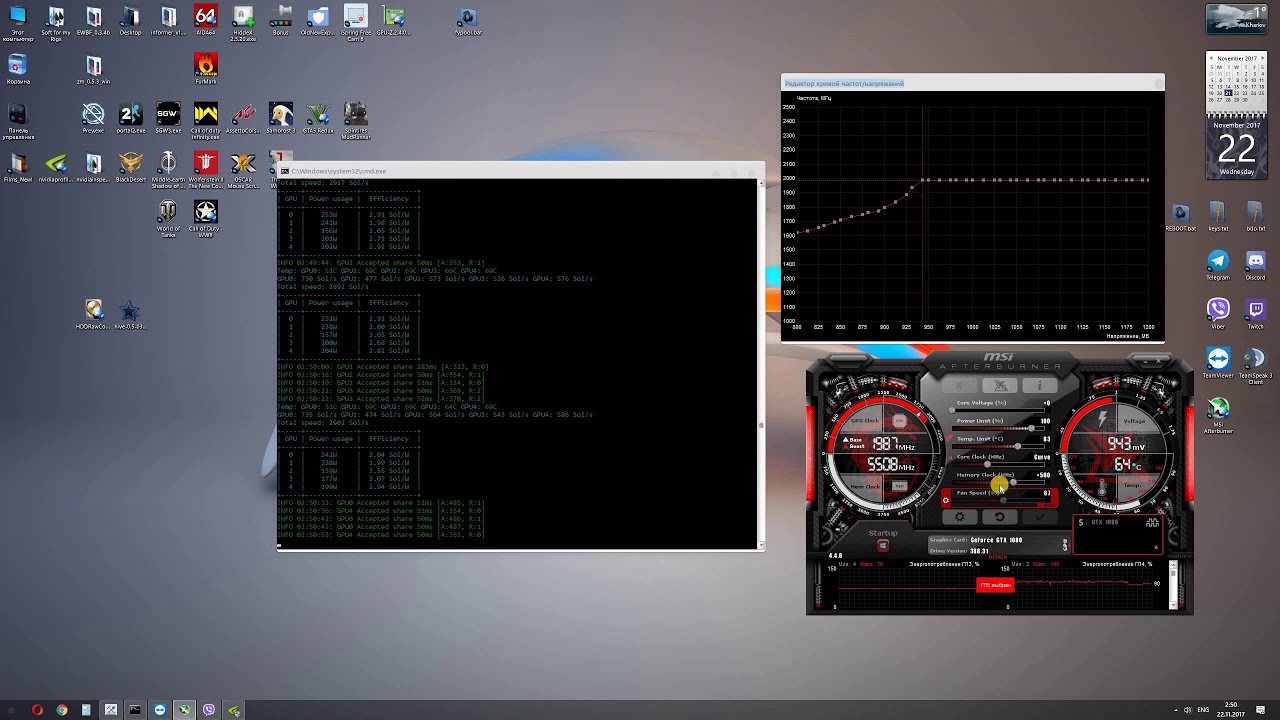The width and height of the screenshot is (1280, 720).
Task: Open the Telegram desktop shortcut
Action: point(1218,265)
